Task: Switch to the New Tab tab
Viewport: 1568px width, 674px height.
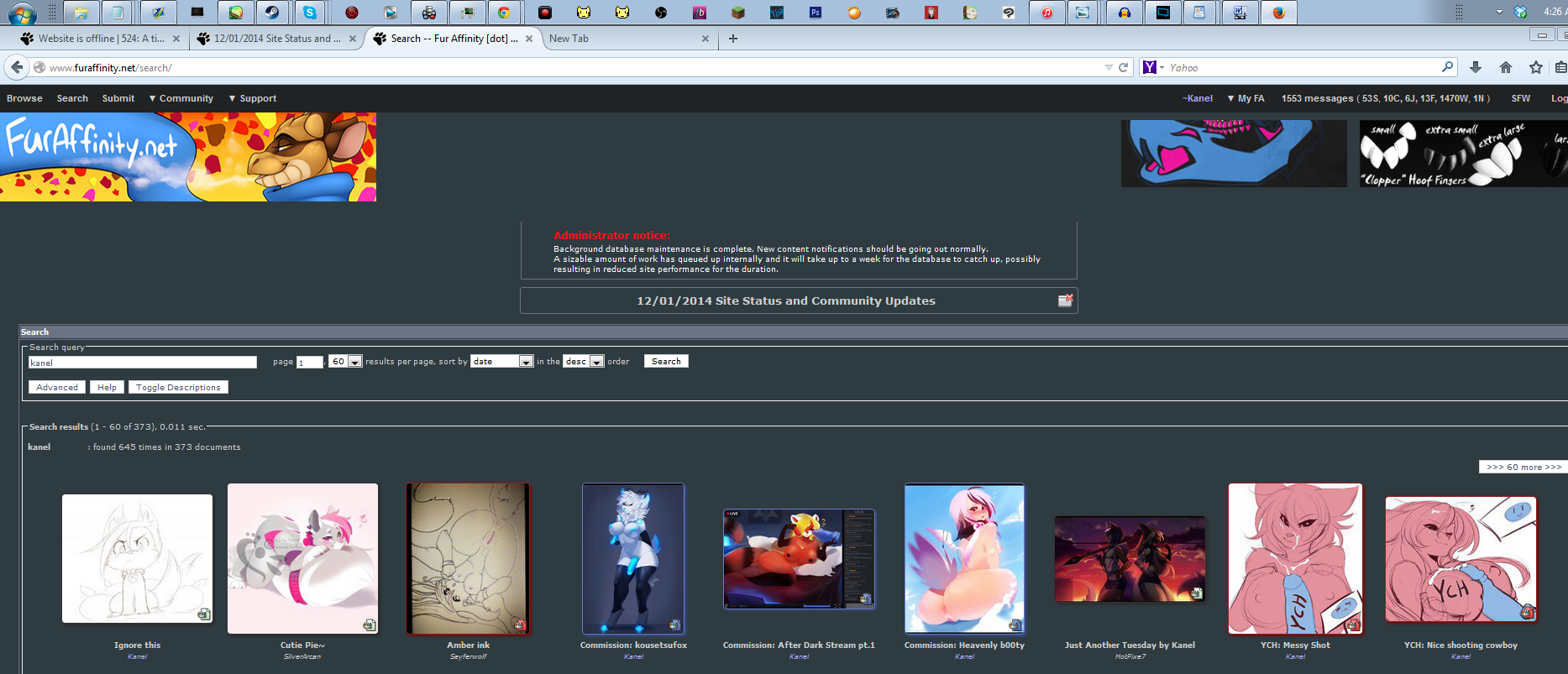Action: click(628, 39)
